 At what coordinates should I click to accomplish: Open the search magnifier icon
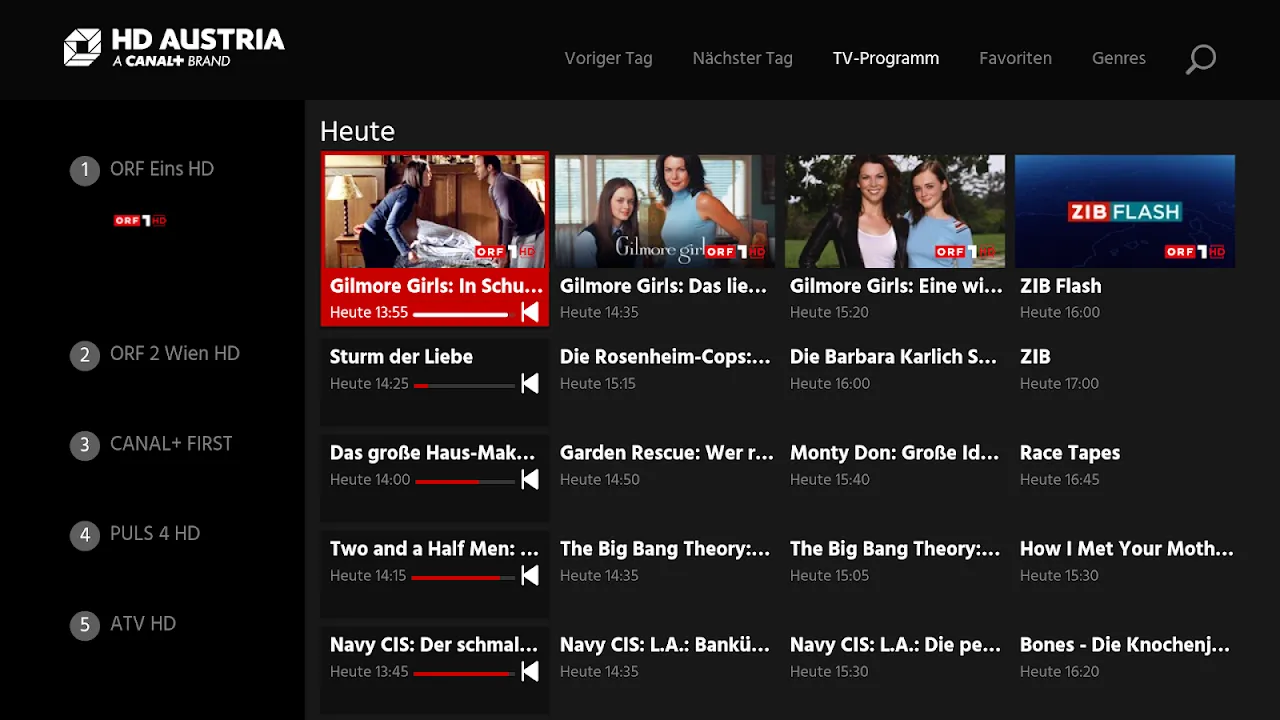[x=1201, y=59]
